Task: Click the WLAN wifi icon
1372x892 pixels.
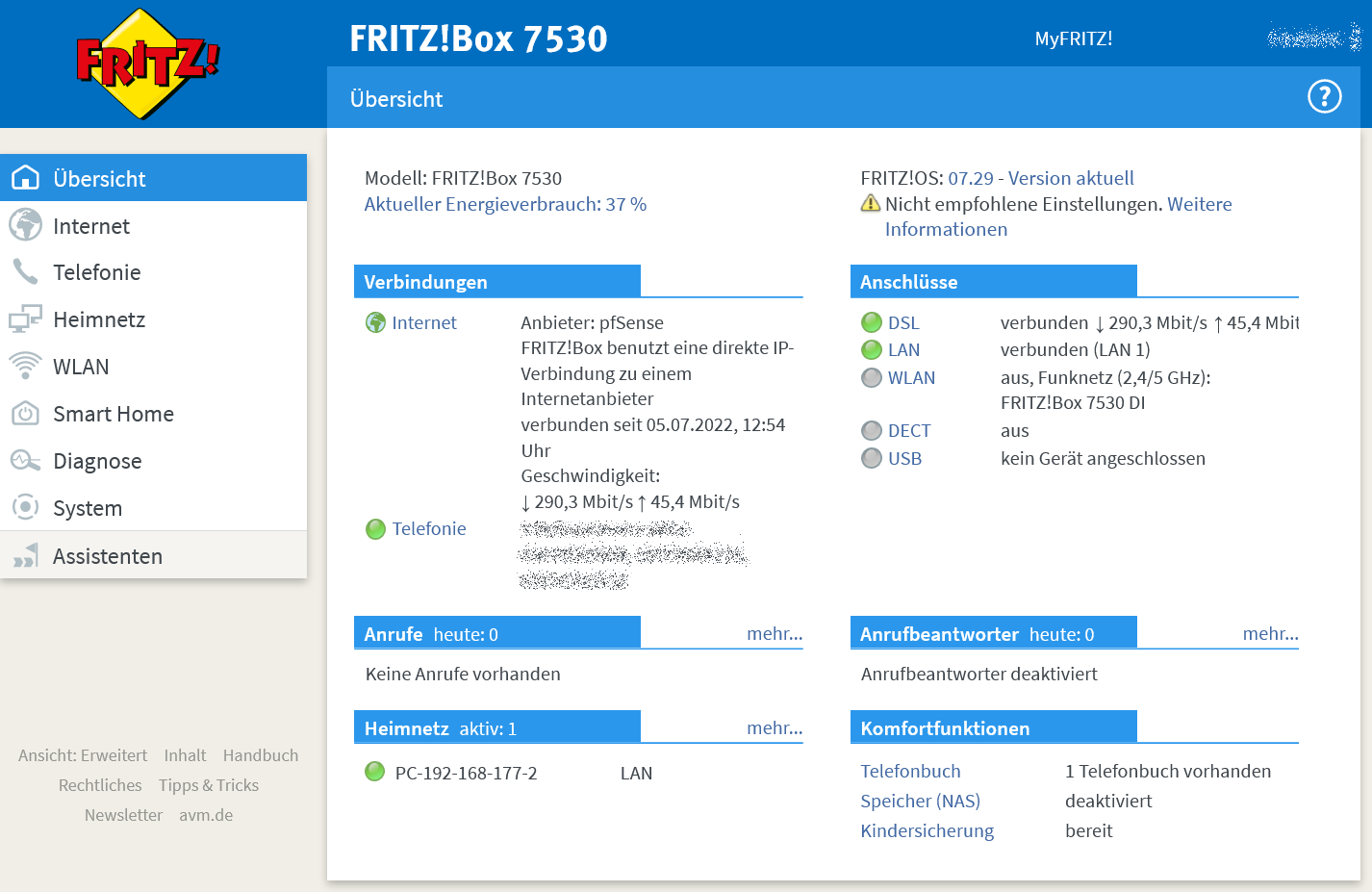Action: [25, 367]
